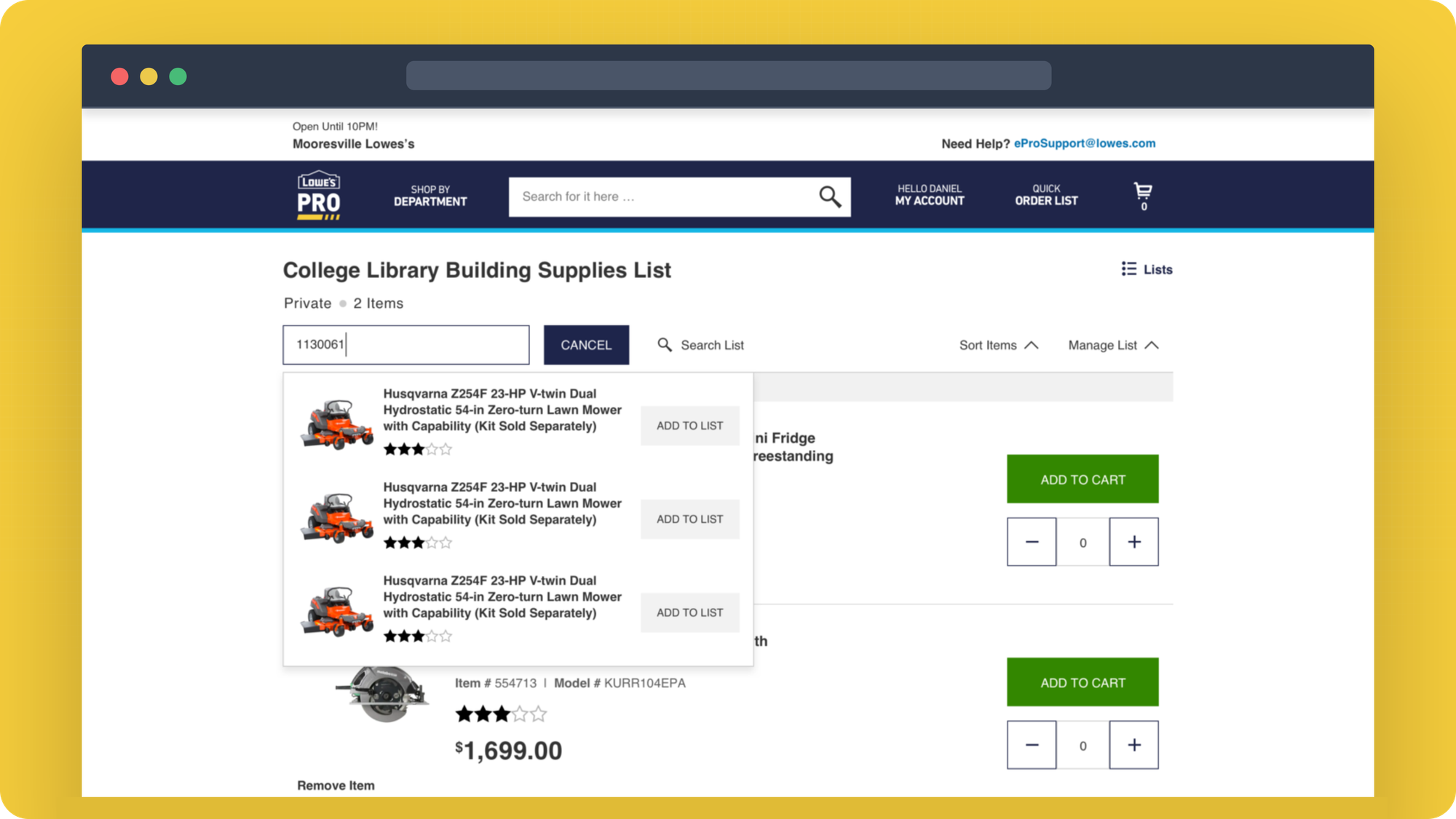The image size is (1456, 819).
Task: Click CANCEL button in search bar
Action: (x=585, y=344)
